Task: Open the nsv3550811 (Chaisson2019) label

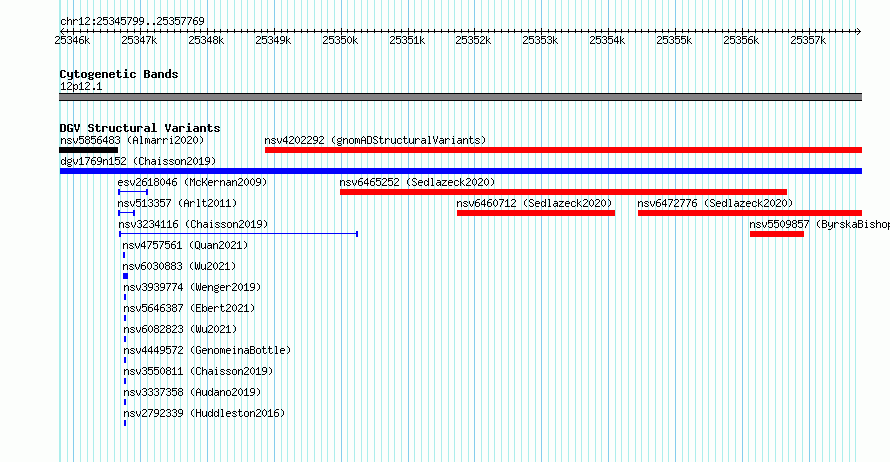Action: point(198,371)
